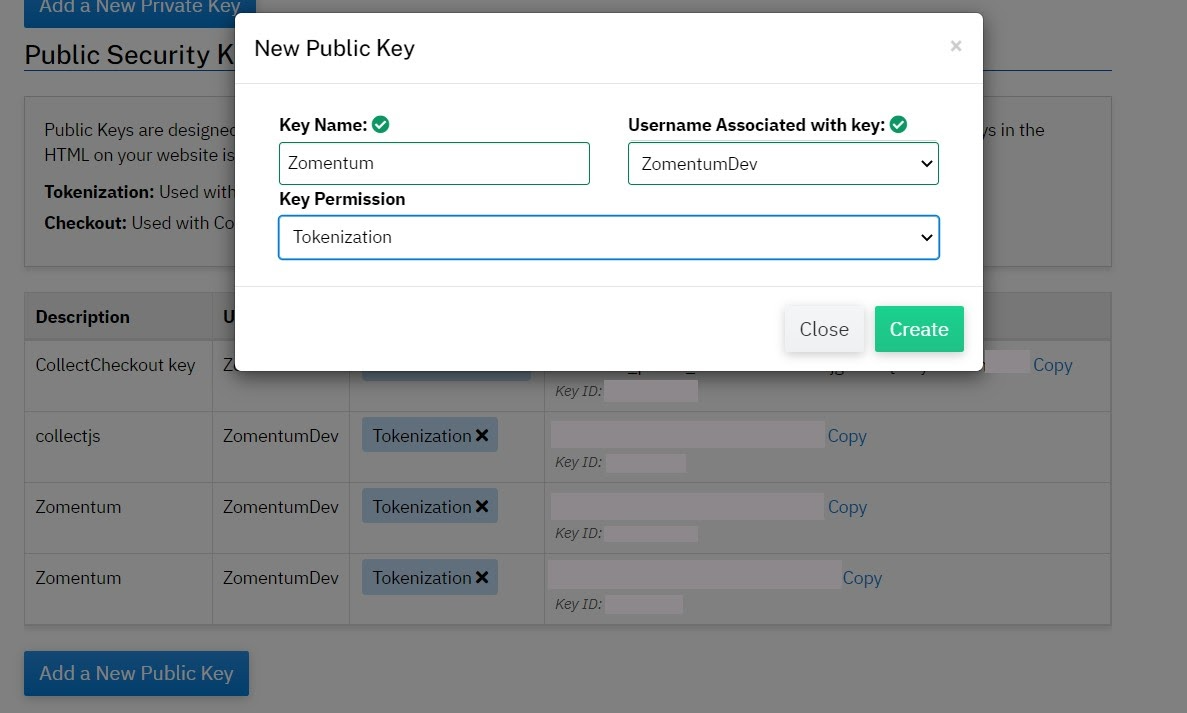Click the green Create button
Viewport: 1187px width, 713px height.
click(x=919, y=329)
